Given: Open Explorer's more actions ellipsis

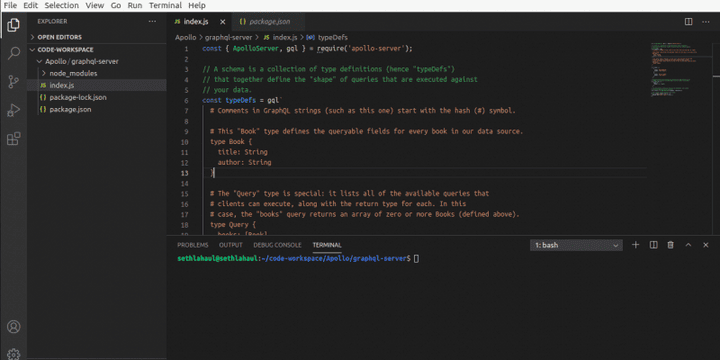Looking at the screenshot, I should coord(152,21).
